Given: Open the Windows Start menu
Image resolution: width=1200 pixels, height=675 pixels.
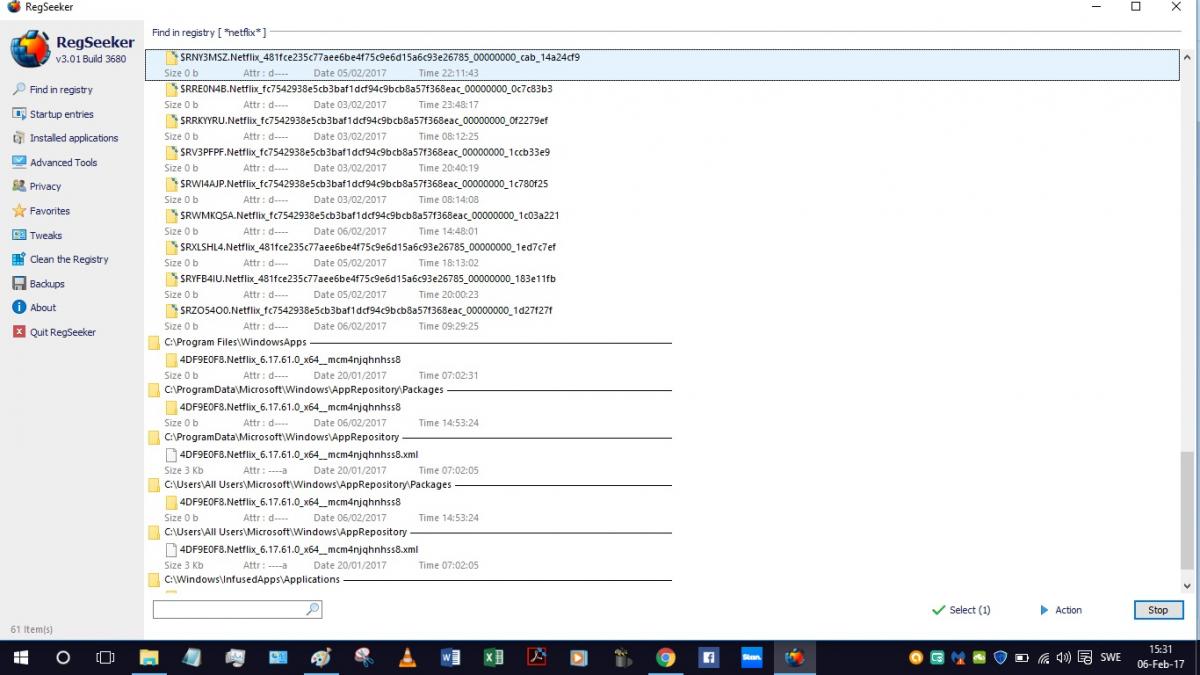Looking at the screenshot, I should [20, 658].
